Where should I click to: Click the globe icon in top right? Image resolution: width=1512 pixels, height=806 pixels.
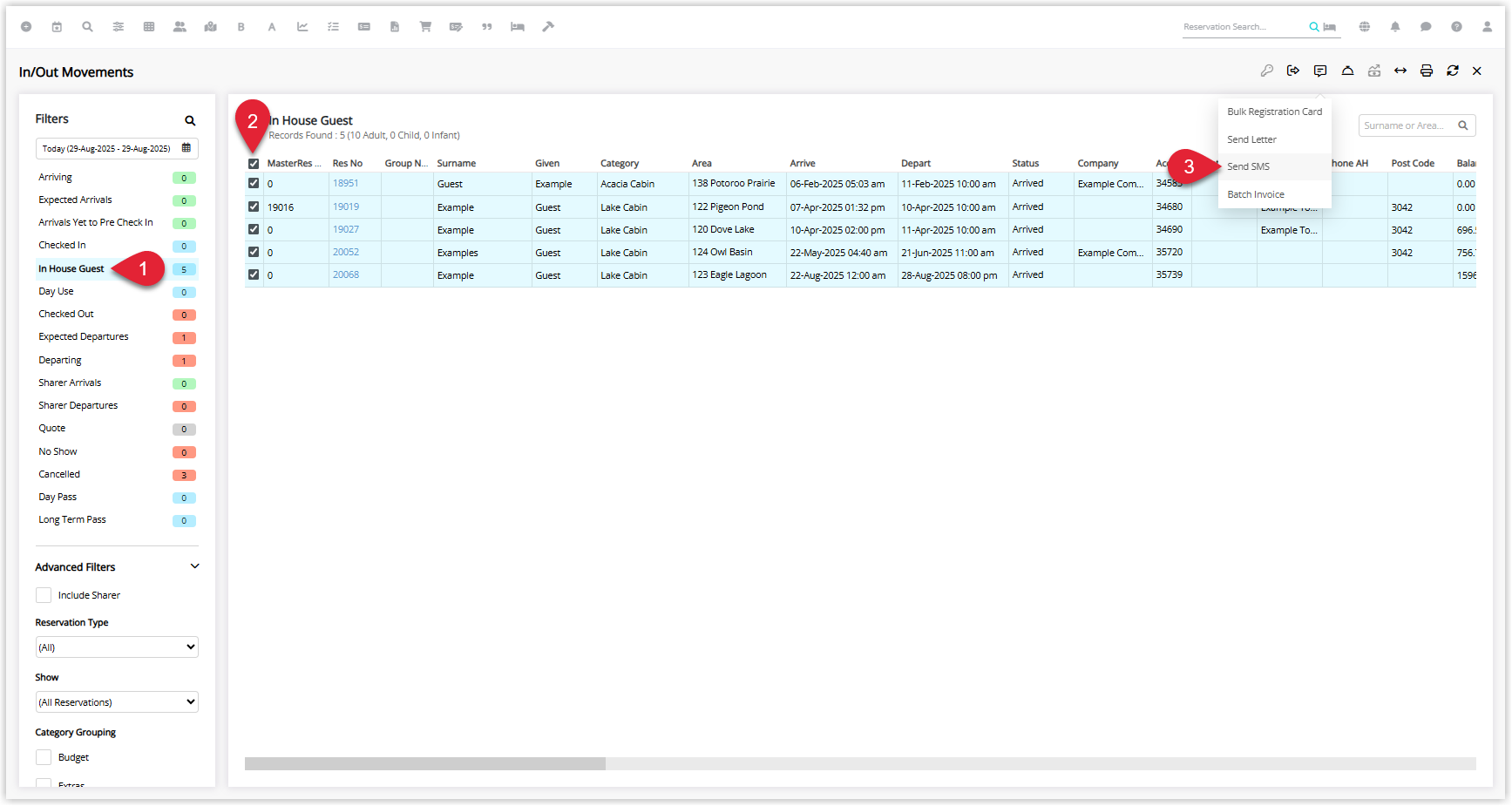1365,27
